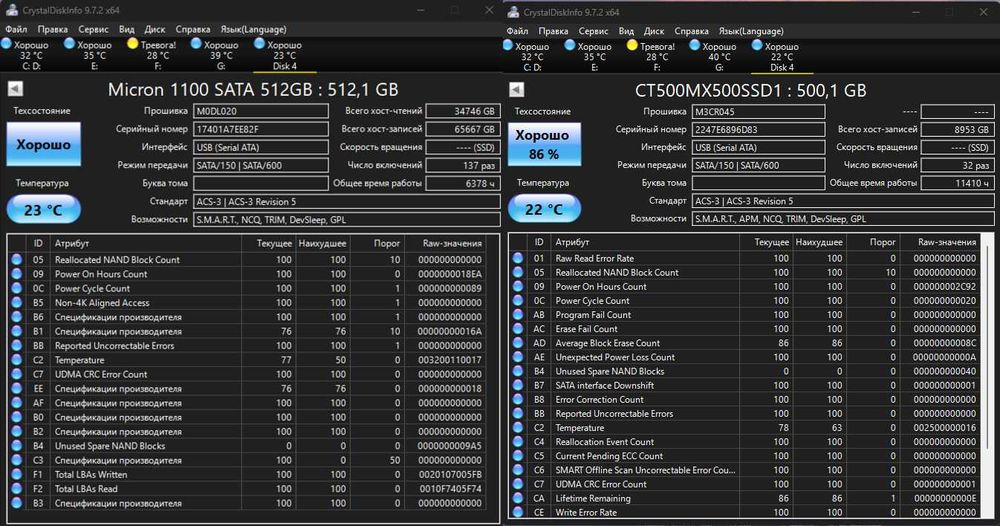The image size is (1000, 526).
Task: Click status icon of Reallocated NAND Block Count row, left
Action: [x=17, y=259]
